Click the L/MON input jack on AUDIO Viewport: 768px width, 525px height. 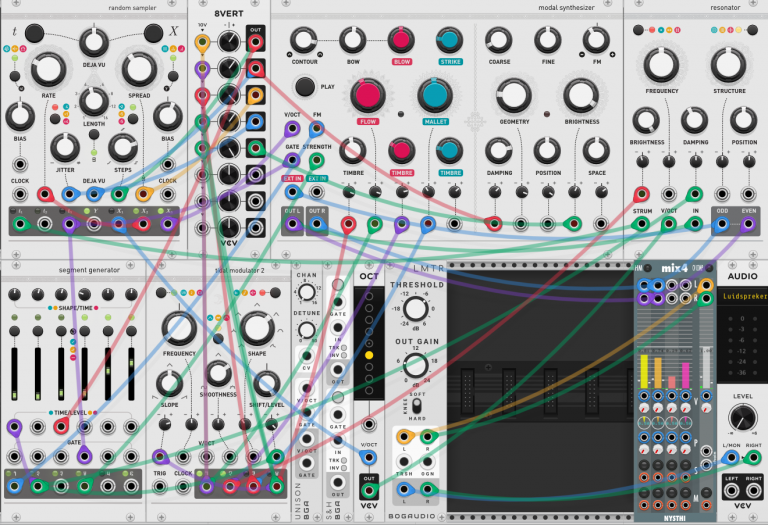coord(730,458)
